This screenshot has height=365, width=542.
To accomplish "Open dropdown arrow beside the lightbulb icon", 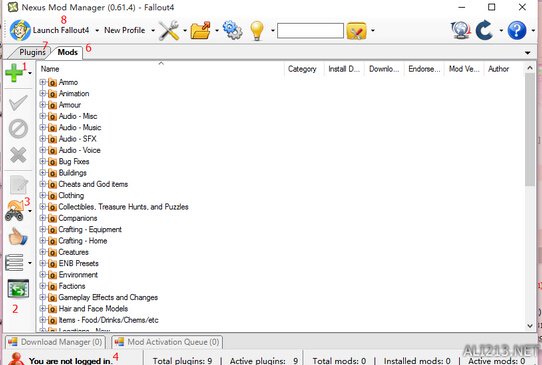I will coord(273,31).
